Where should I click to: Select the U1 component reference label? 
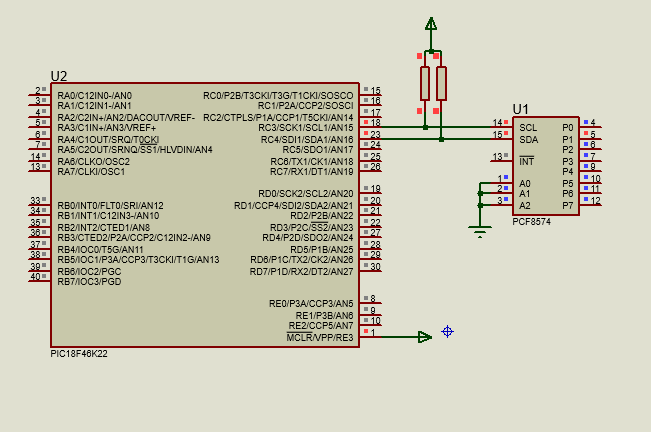point(520,110)
